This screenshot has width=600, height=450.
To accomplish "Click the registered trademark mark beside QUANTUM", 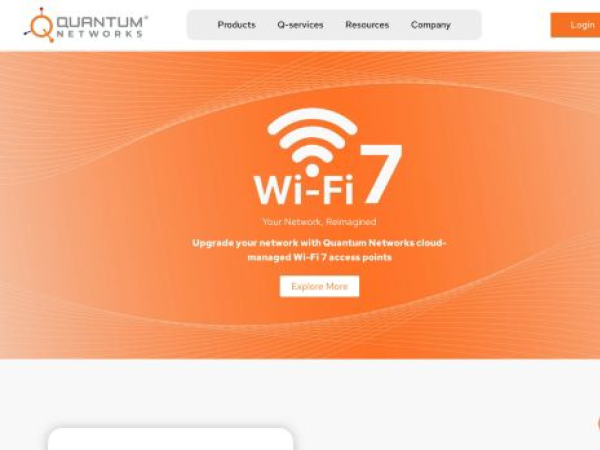I will pos(146,17).
